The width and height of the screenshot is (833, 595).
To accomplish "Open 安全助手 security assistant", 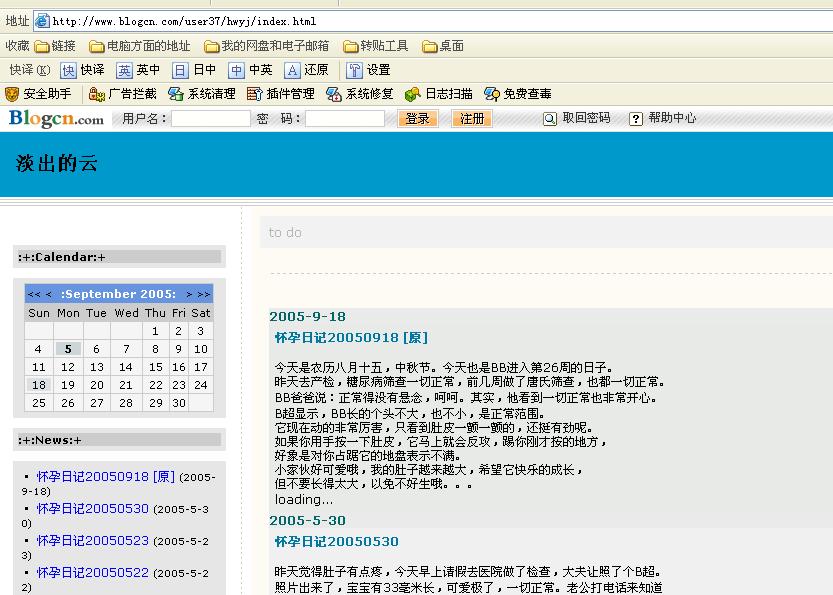I will click(x=13, y=94).
